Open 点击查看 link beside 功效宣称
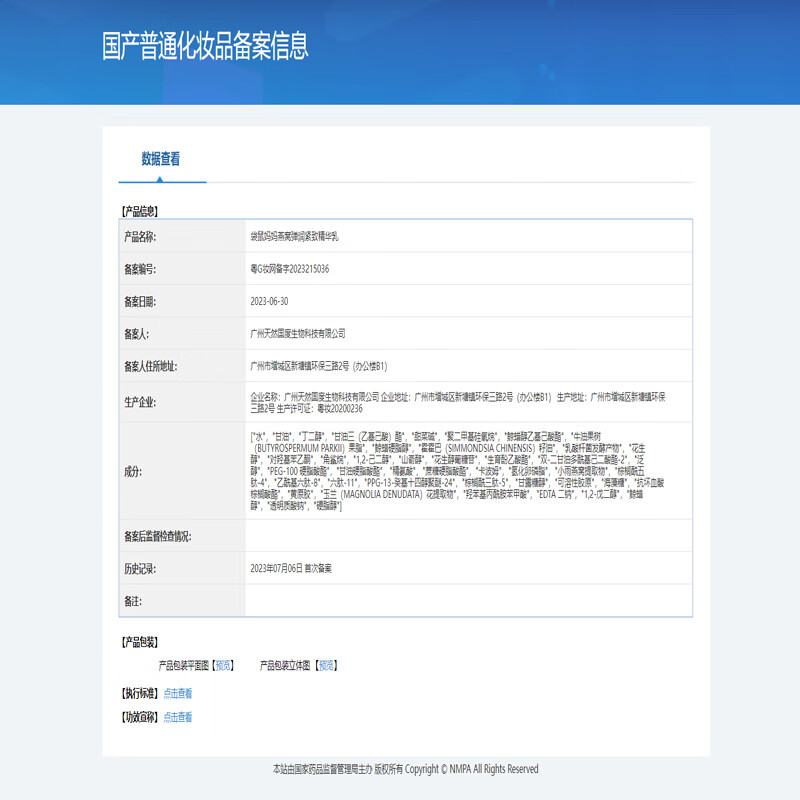This screenshot has width=800, height=800. point(178,717)
